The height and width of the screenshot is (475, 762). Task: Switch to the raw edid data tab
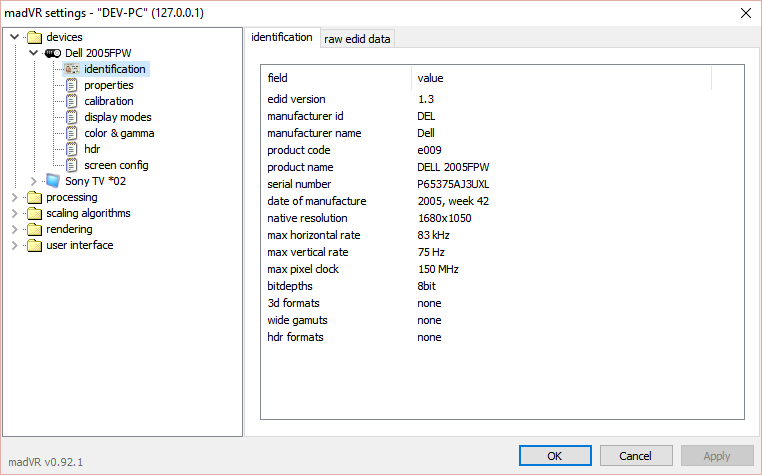pyautogui.click(x=357, y=39)
